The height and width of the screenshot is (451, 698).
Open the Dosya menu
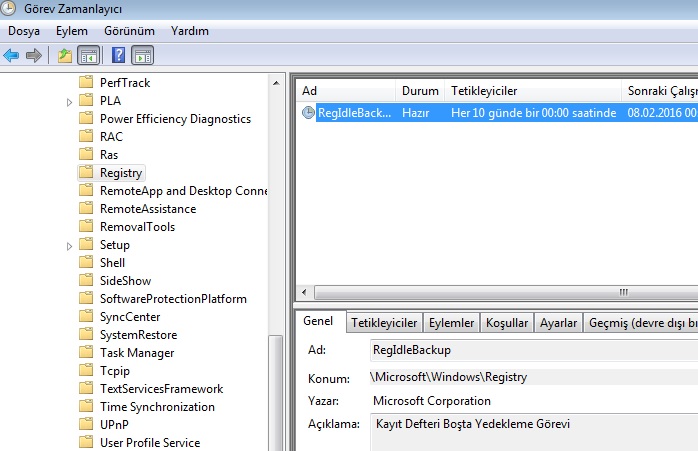[24, 31]
